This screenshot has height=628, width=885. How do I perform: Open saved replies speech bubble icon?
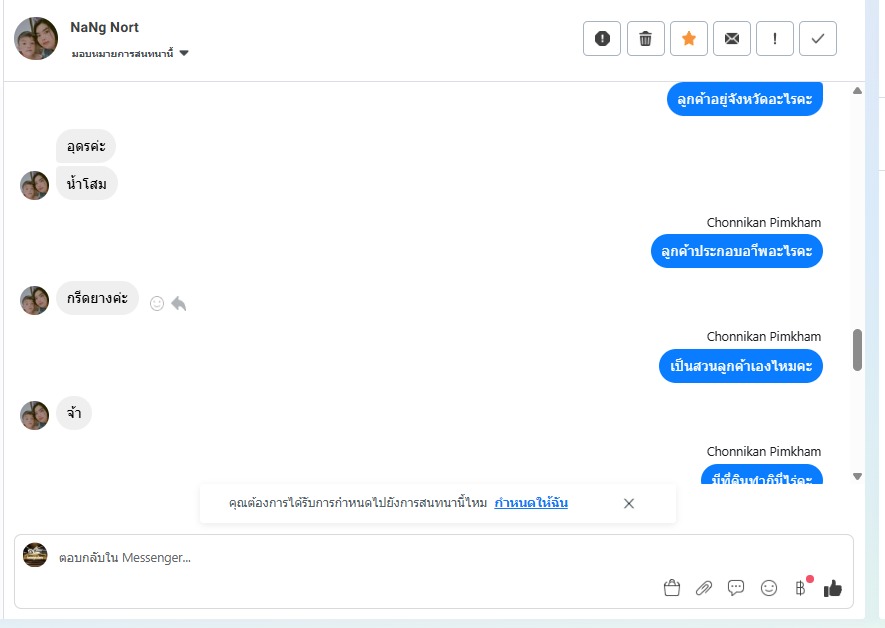pyautogui.click(x=736, y=588)
